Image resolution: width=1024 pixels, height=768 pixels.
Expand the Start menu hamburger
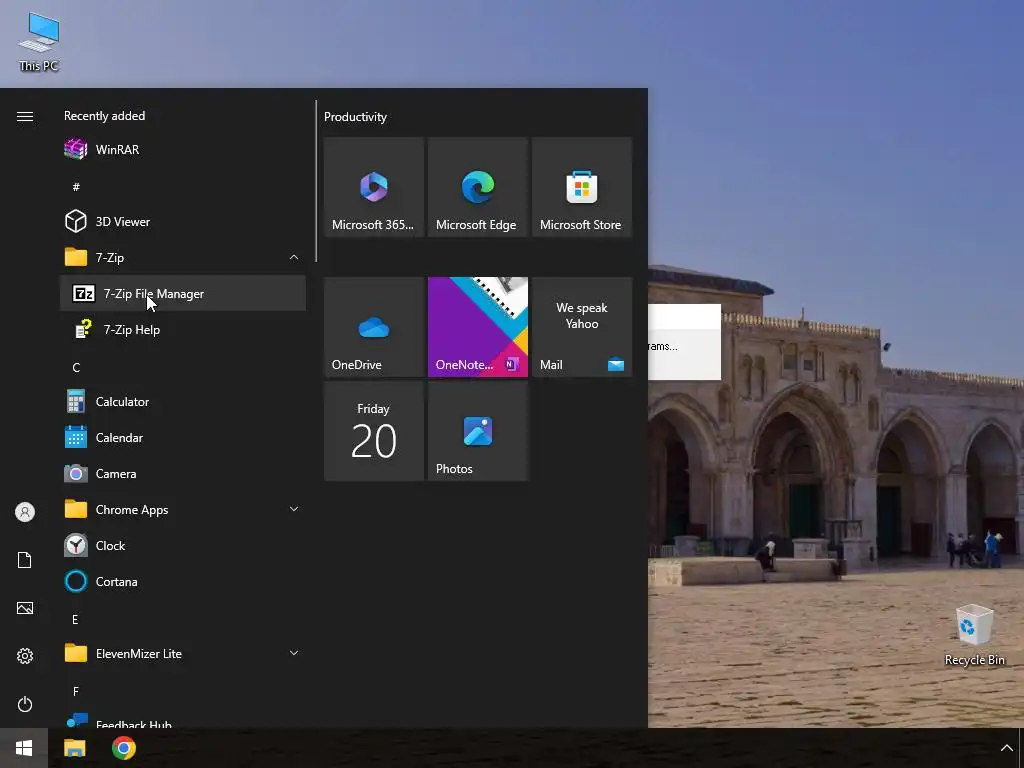coord(25,116)
